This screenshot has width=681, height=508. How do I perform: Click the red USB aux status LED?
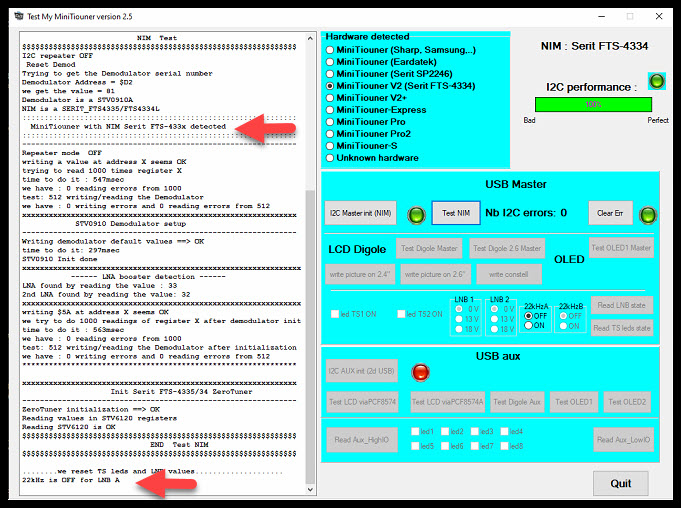coord(420,372)
